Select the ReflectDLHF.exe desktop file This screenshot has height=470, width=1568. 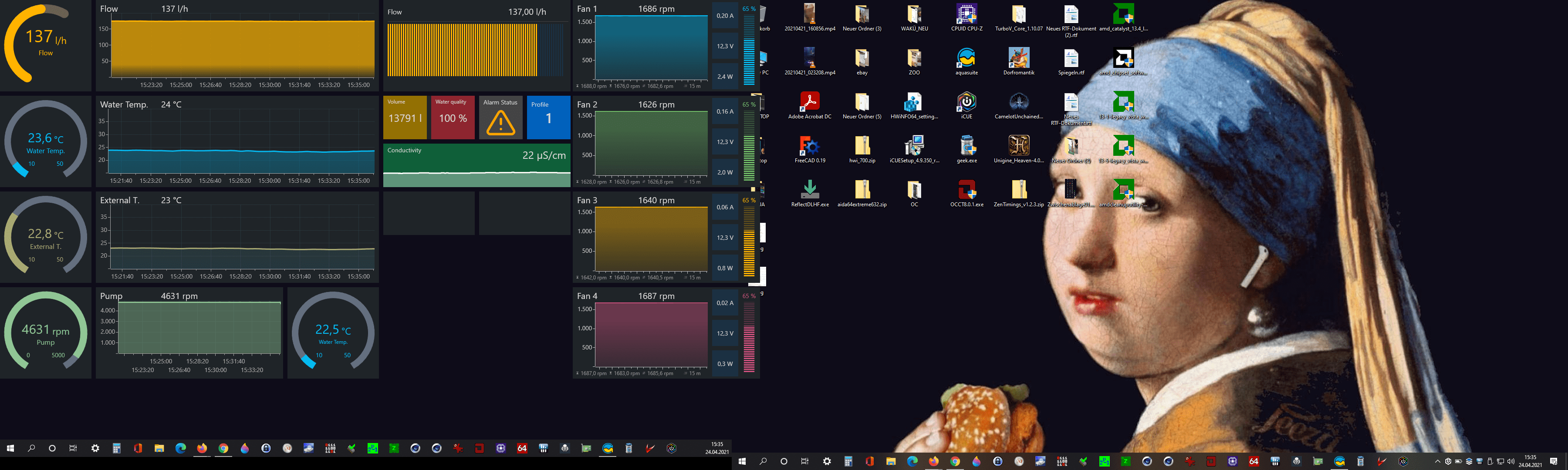tap(810, 193)
